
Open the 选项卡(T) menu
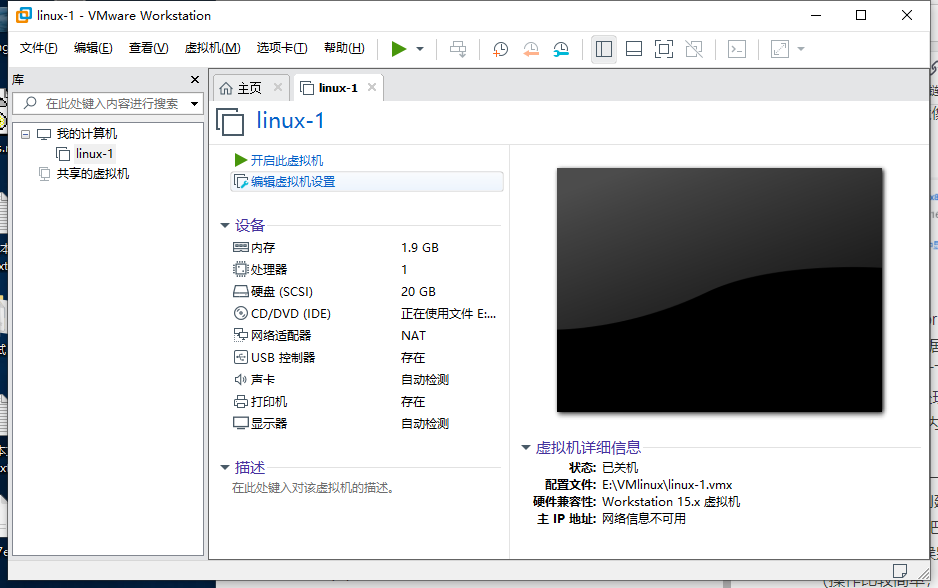282,48
